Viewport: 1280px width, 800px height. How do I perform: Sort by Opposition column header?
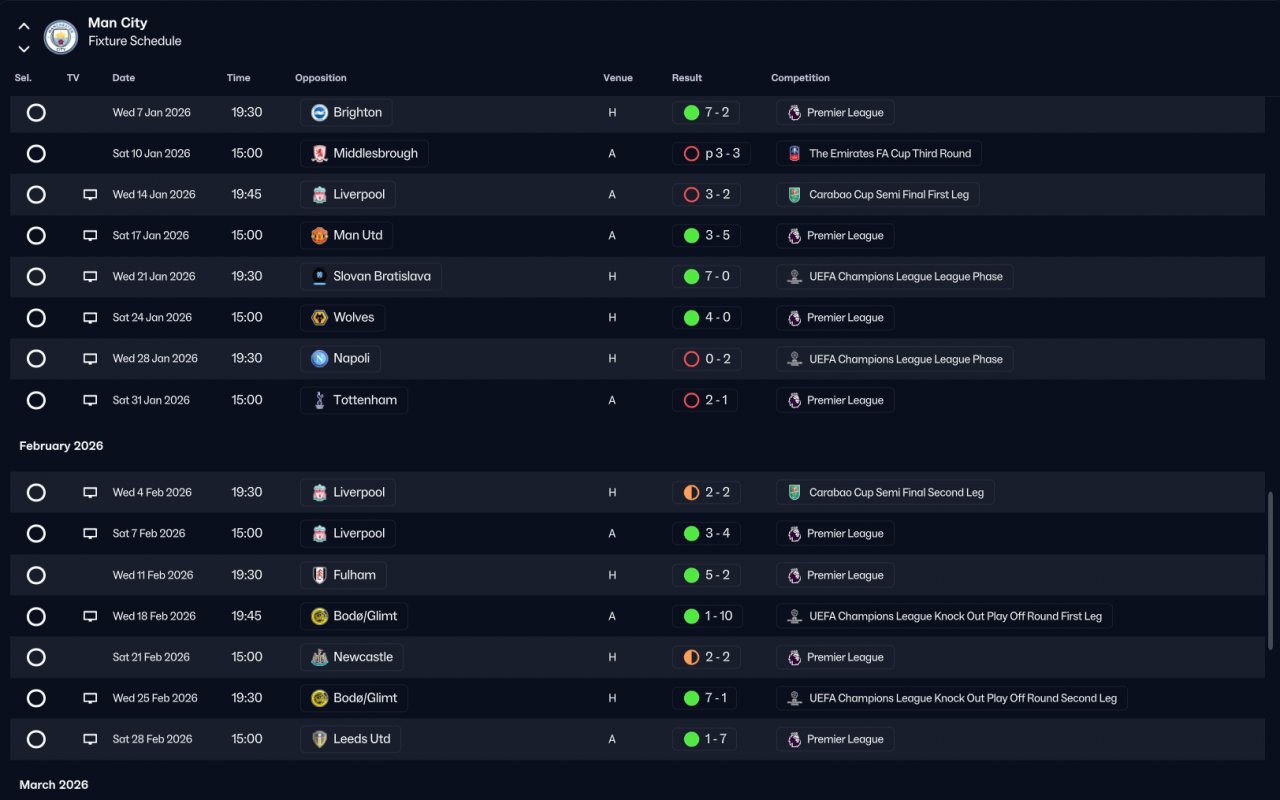click(321, 78)
